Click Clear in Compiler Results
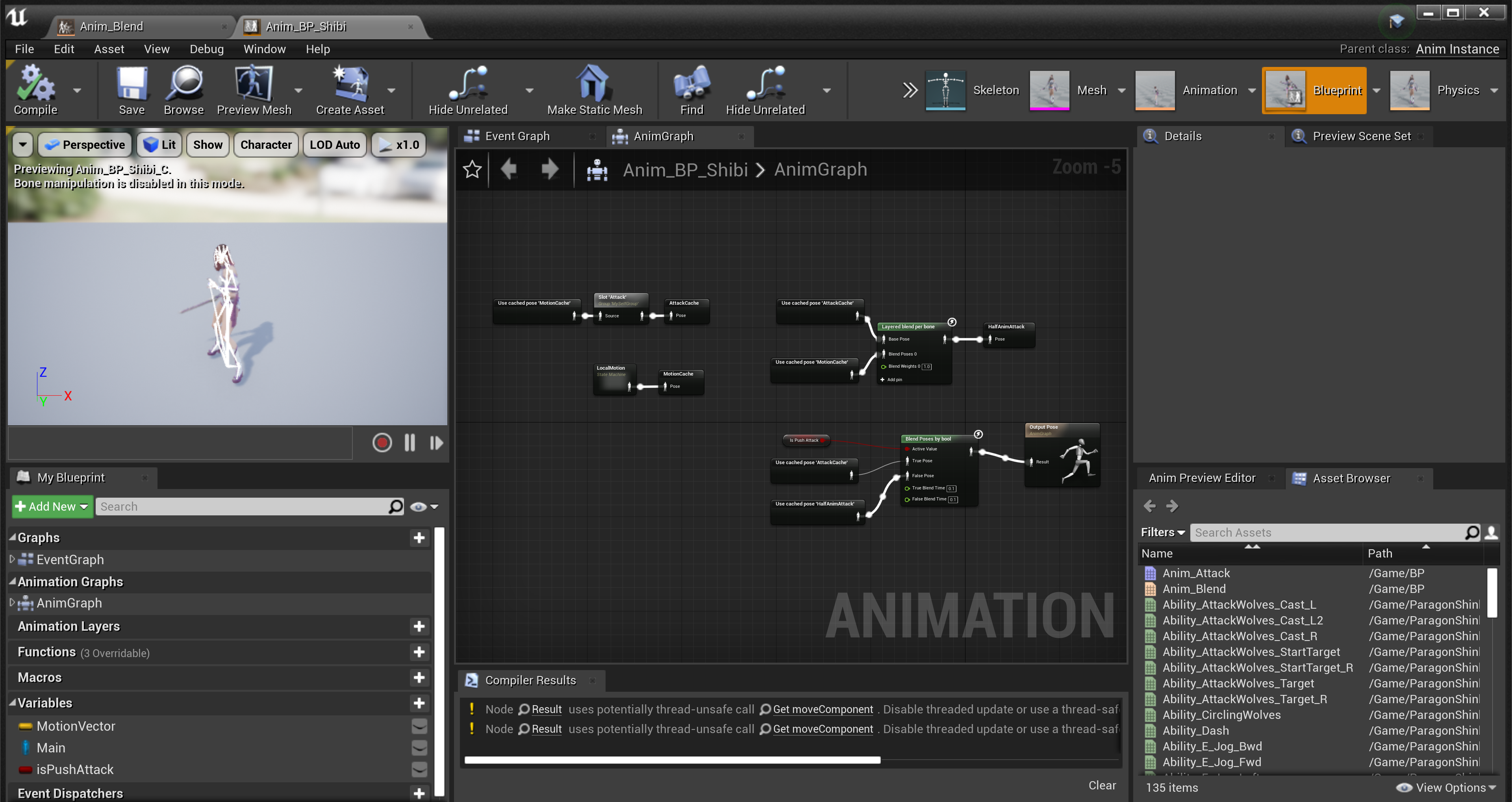Image resolution: width=1512 pixels, height=802 pixels. tap(1102, 785)
